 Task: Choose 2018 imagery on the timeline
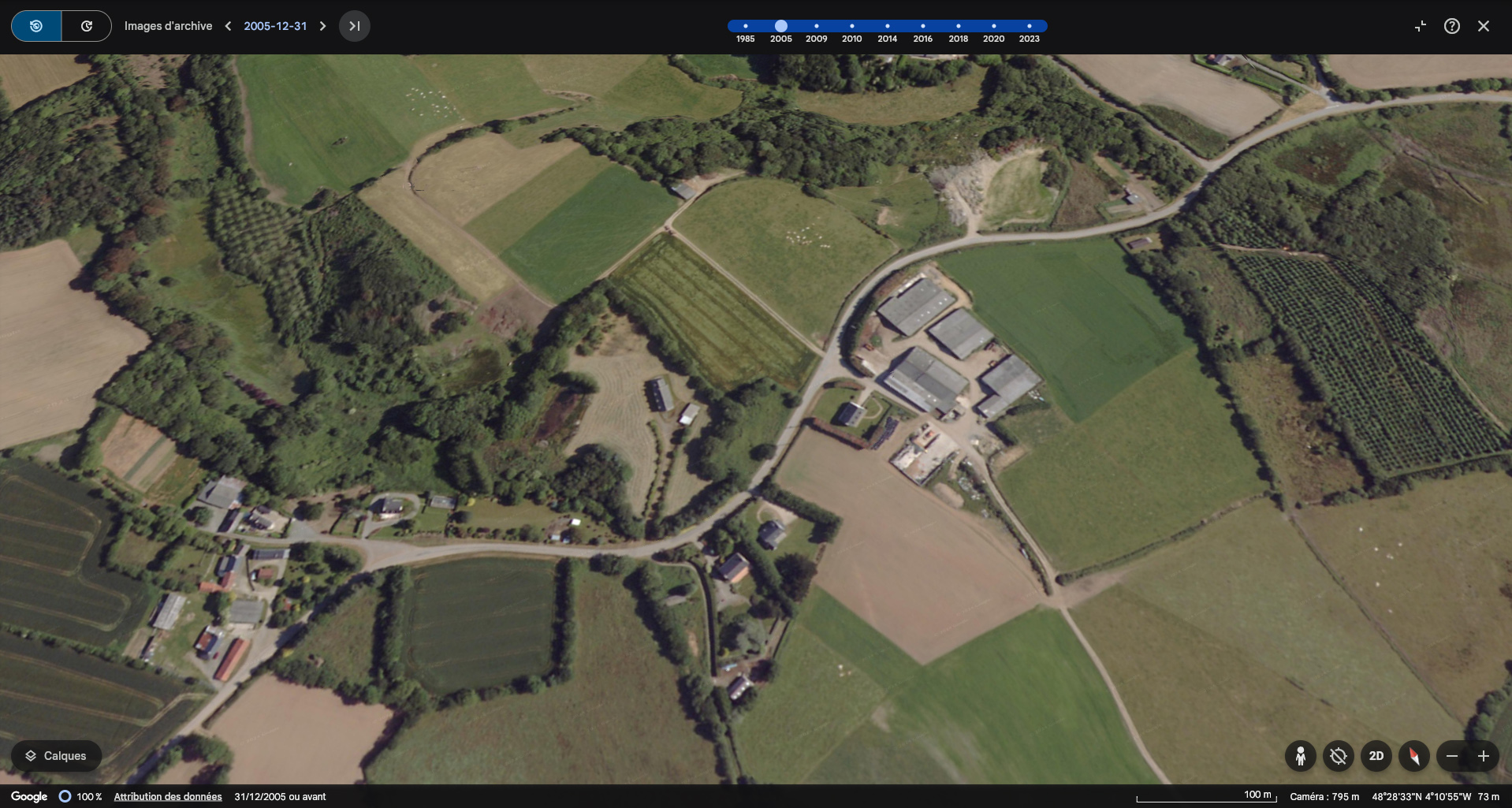[958, 26]
